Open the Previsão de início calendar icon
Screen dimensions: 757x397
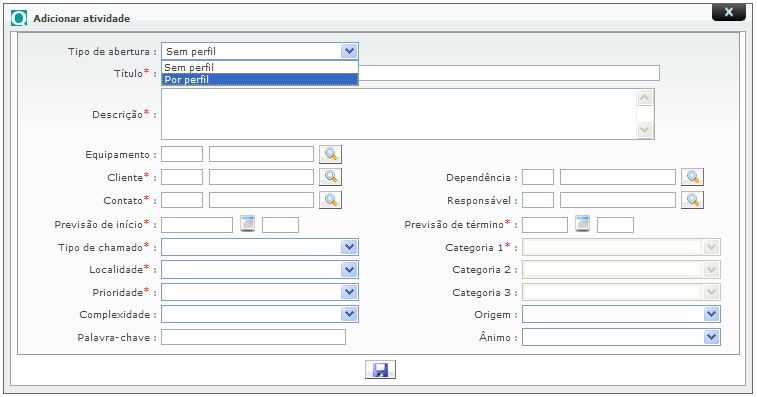[x=247, y=224]
